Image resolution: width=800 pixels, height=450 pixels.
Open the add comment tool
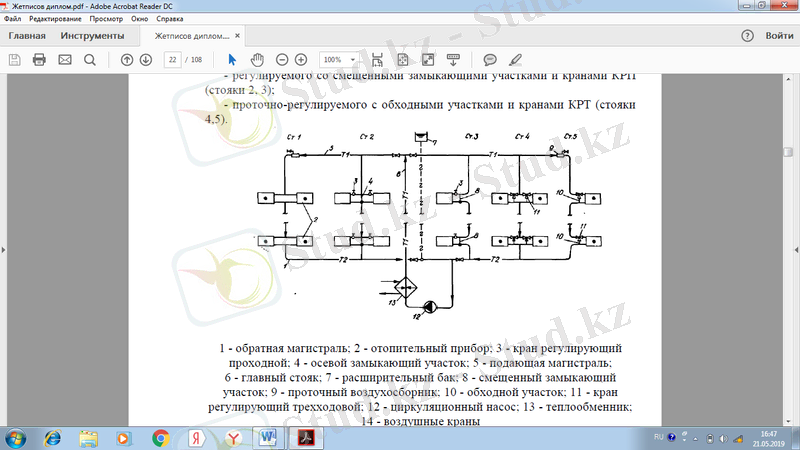[490, 60]
